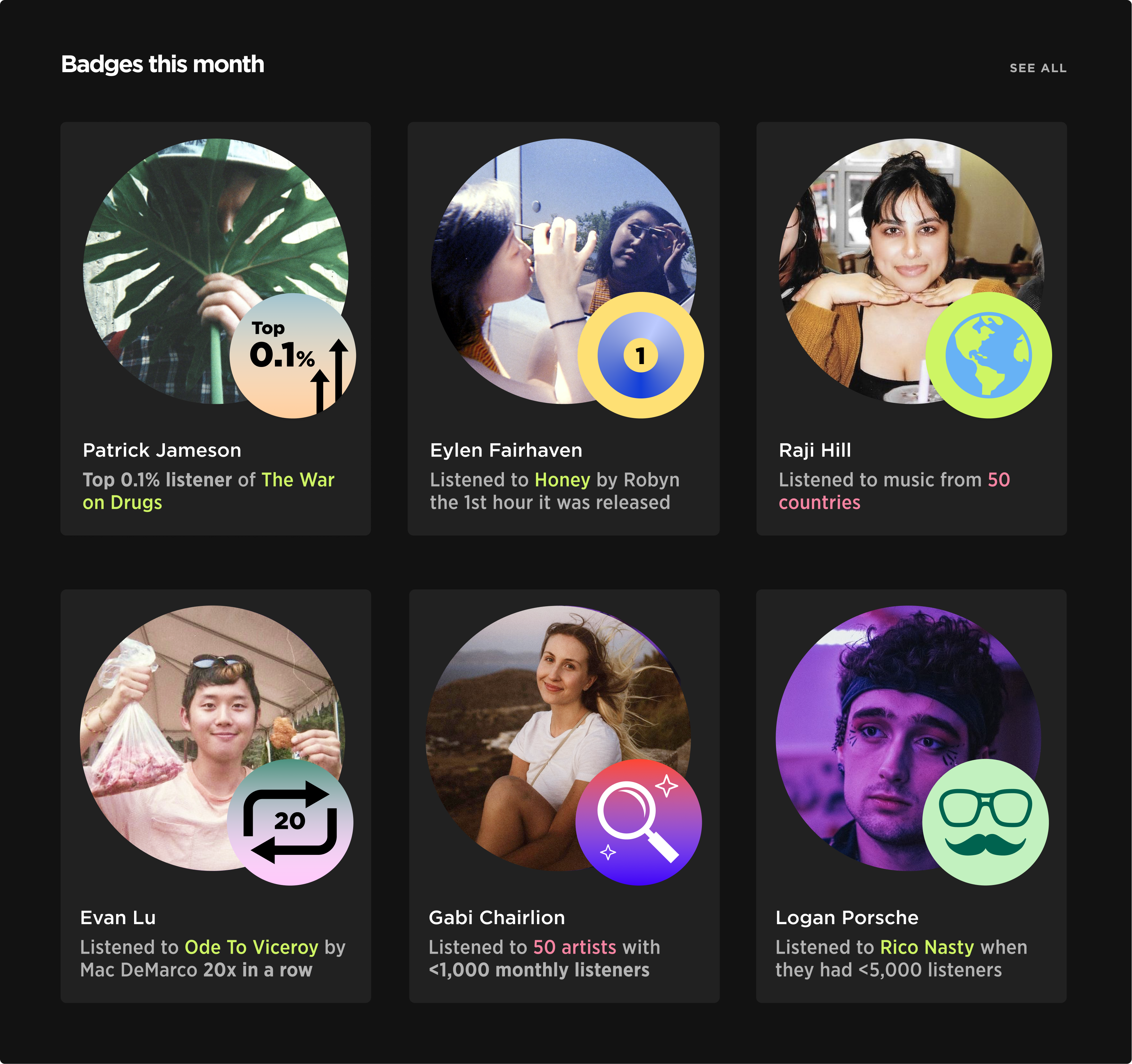This screenshot has height=1064, width=1132.
Task: Select the Logan Porsche name label
Action: click(x=847, y=917)
